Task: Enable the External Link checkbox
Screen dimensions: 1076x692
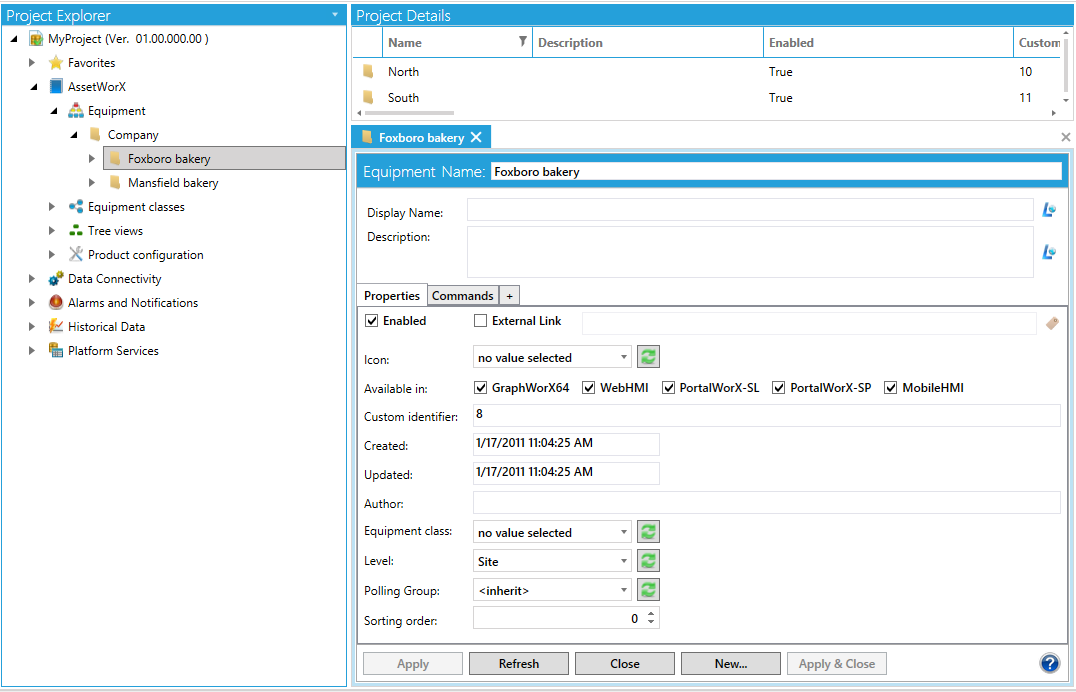Action: tap(481, 321)
